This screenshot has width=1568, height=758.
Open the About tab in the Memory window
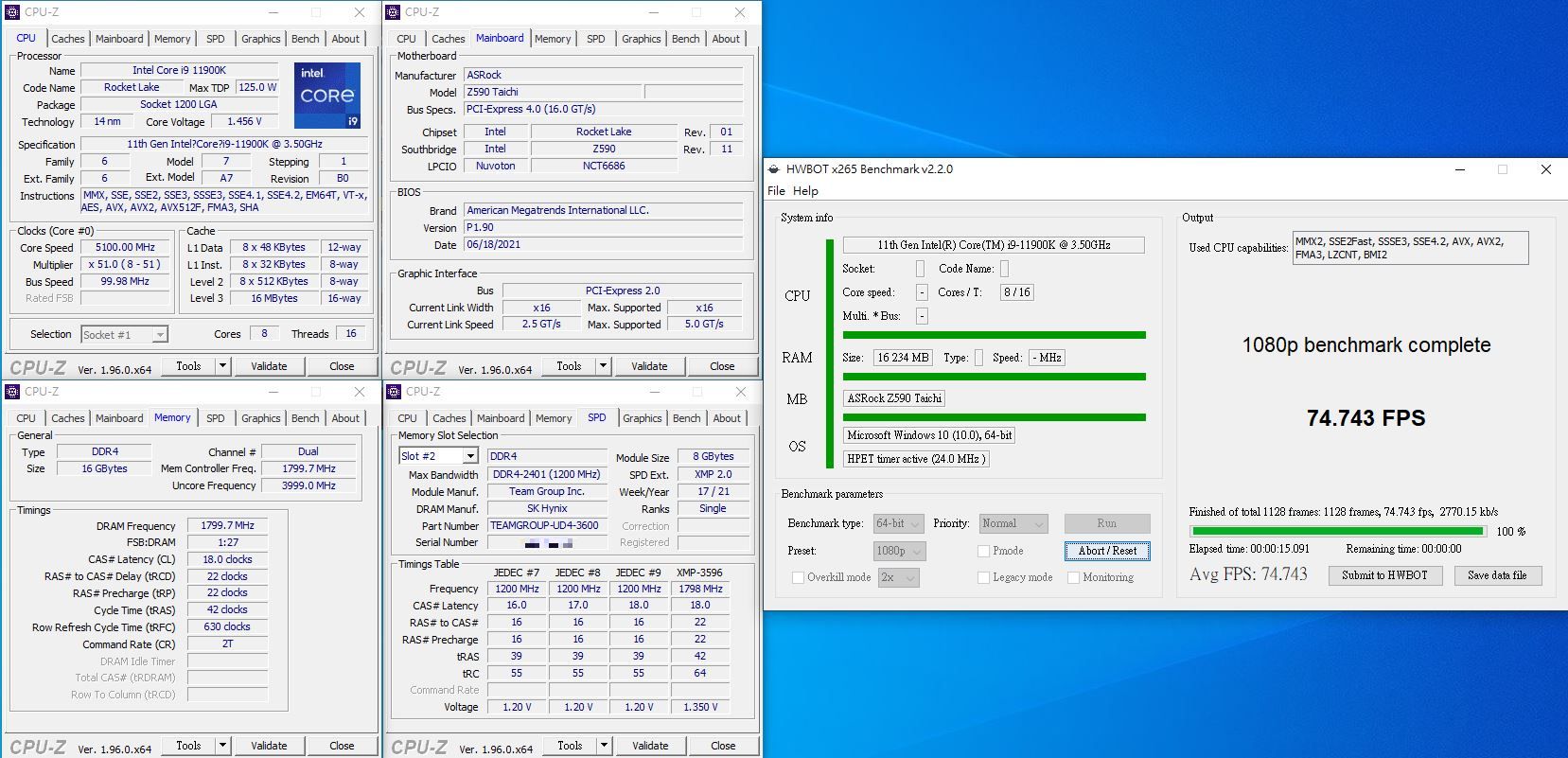pos(345,418)
